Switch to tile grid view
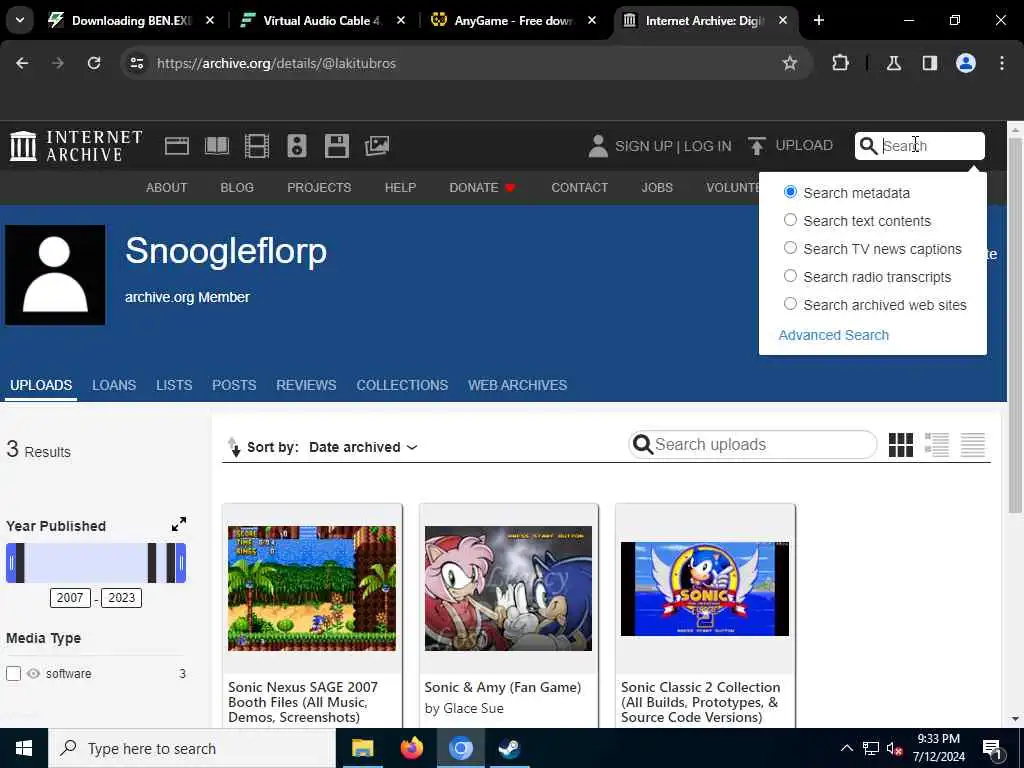This screenshot has height=768, width=1024. [901, 445]
